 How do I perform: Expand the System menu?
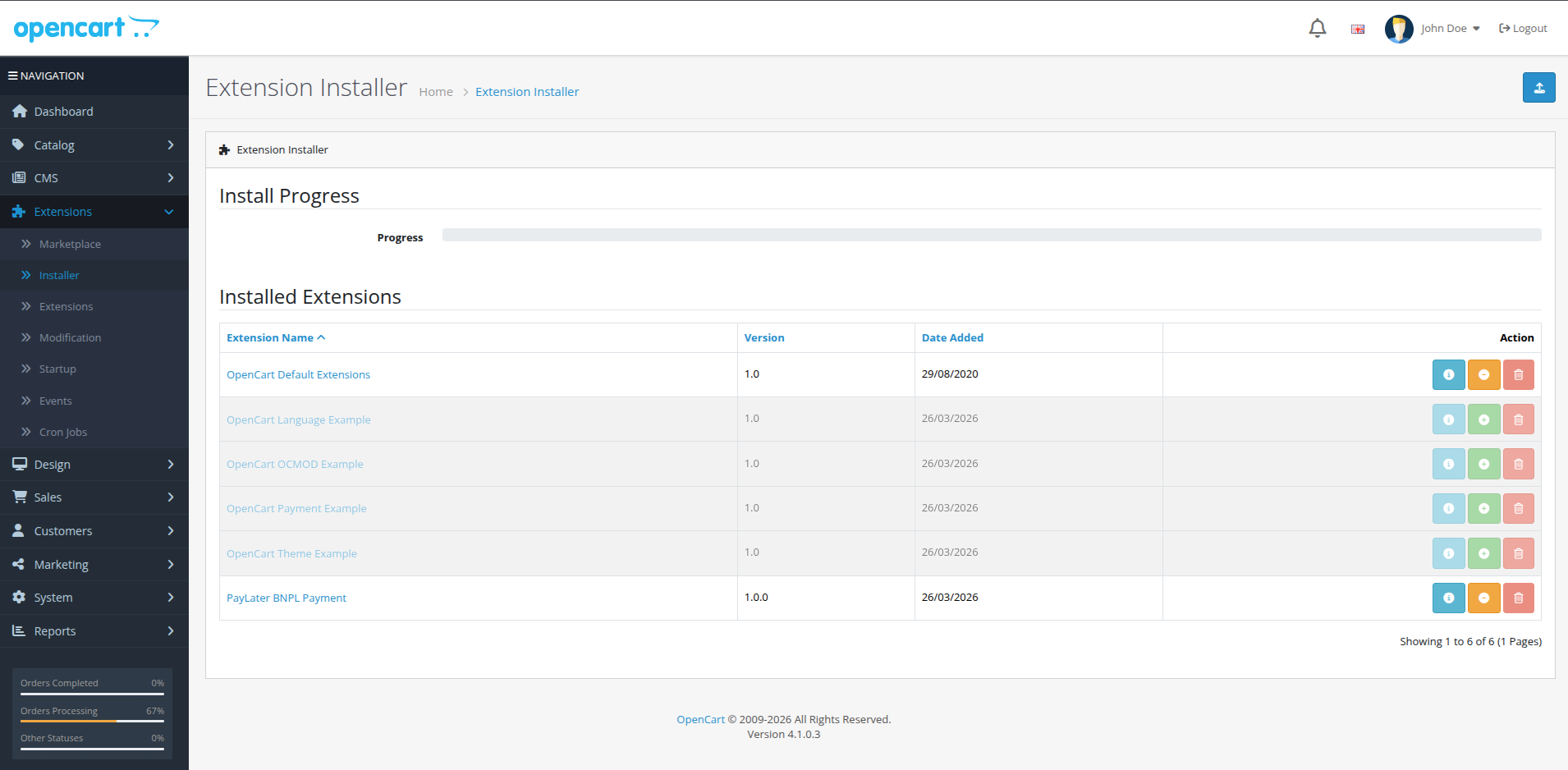(x=94, y=598)
